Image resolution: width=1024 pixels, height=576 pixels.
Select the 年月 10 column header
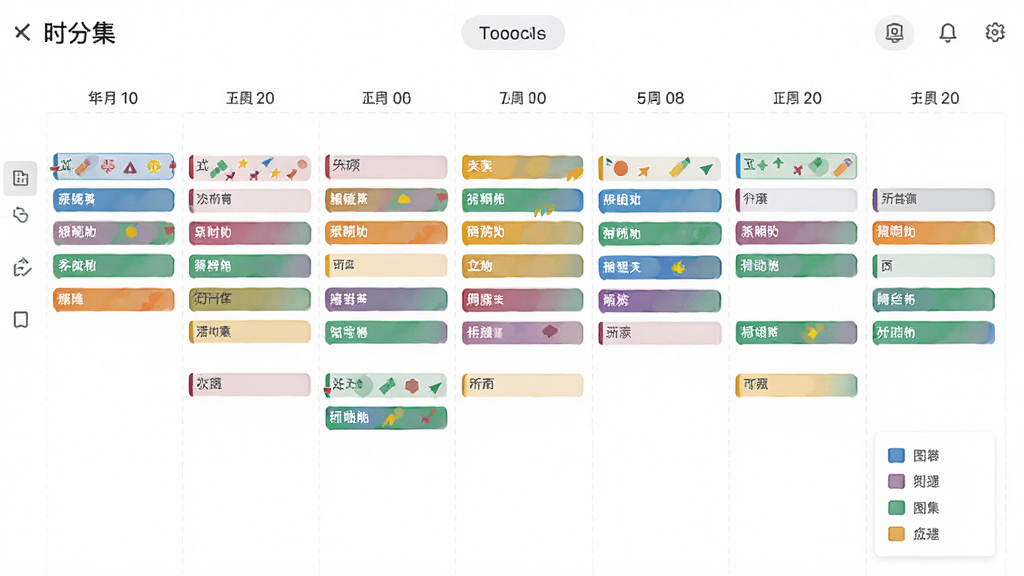[113, 98]
